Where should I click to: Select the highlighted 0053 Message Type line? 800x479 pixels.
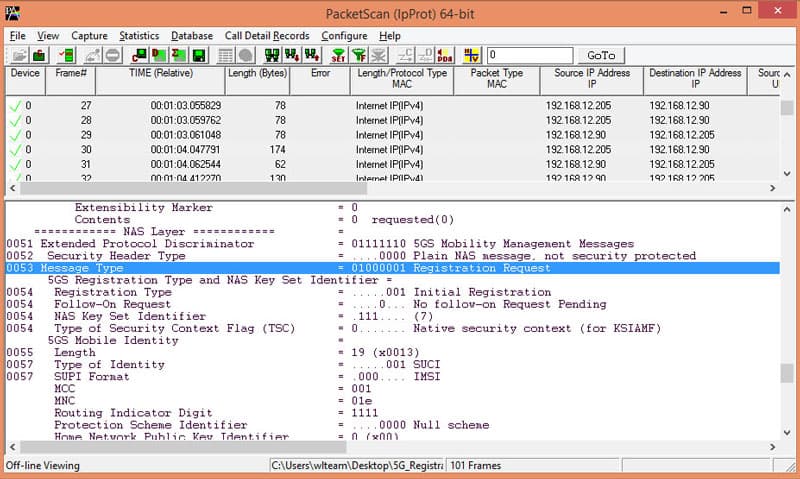point(392,268)
